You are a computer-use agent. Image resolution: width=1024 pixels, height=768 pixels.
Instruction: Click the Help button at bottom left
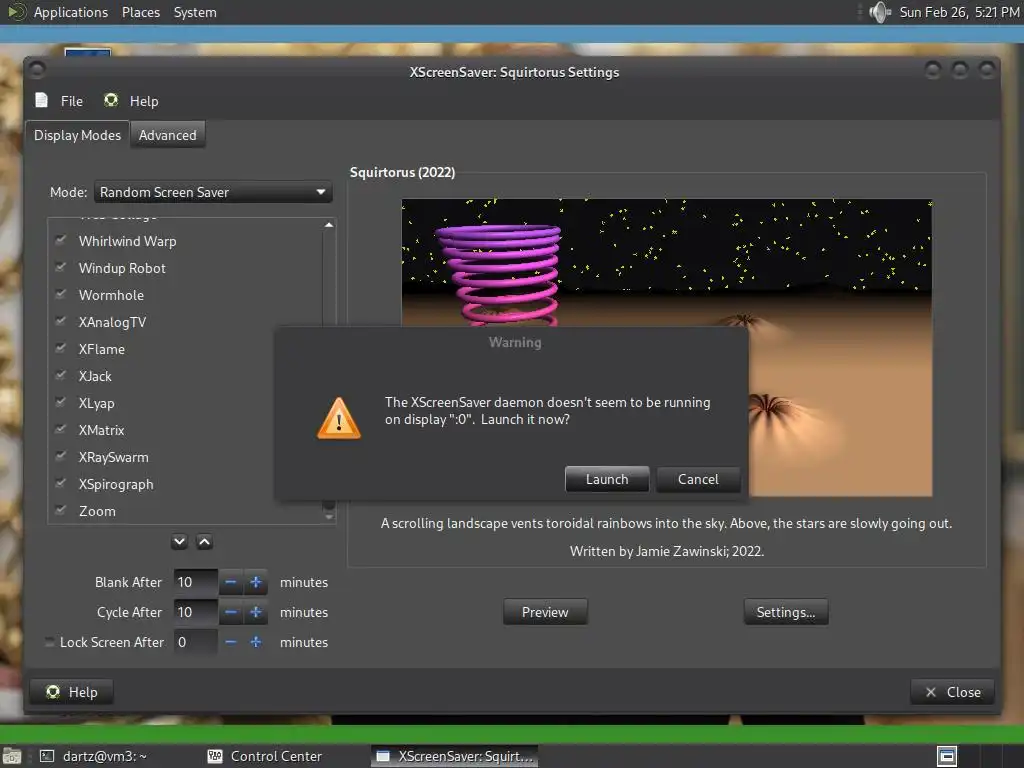pyautogui.click(x=72, y=692)
